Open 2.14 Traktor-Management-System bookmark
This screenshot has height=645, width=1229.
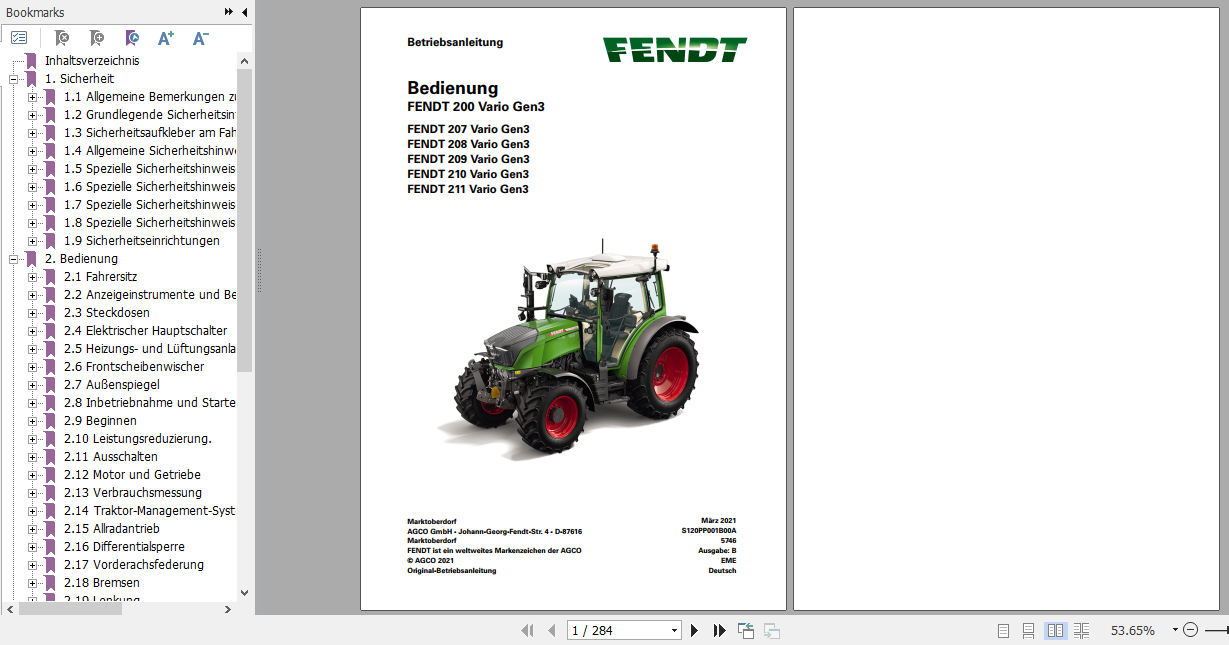coord(150,511)
